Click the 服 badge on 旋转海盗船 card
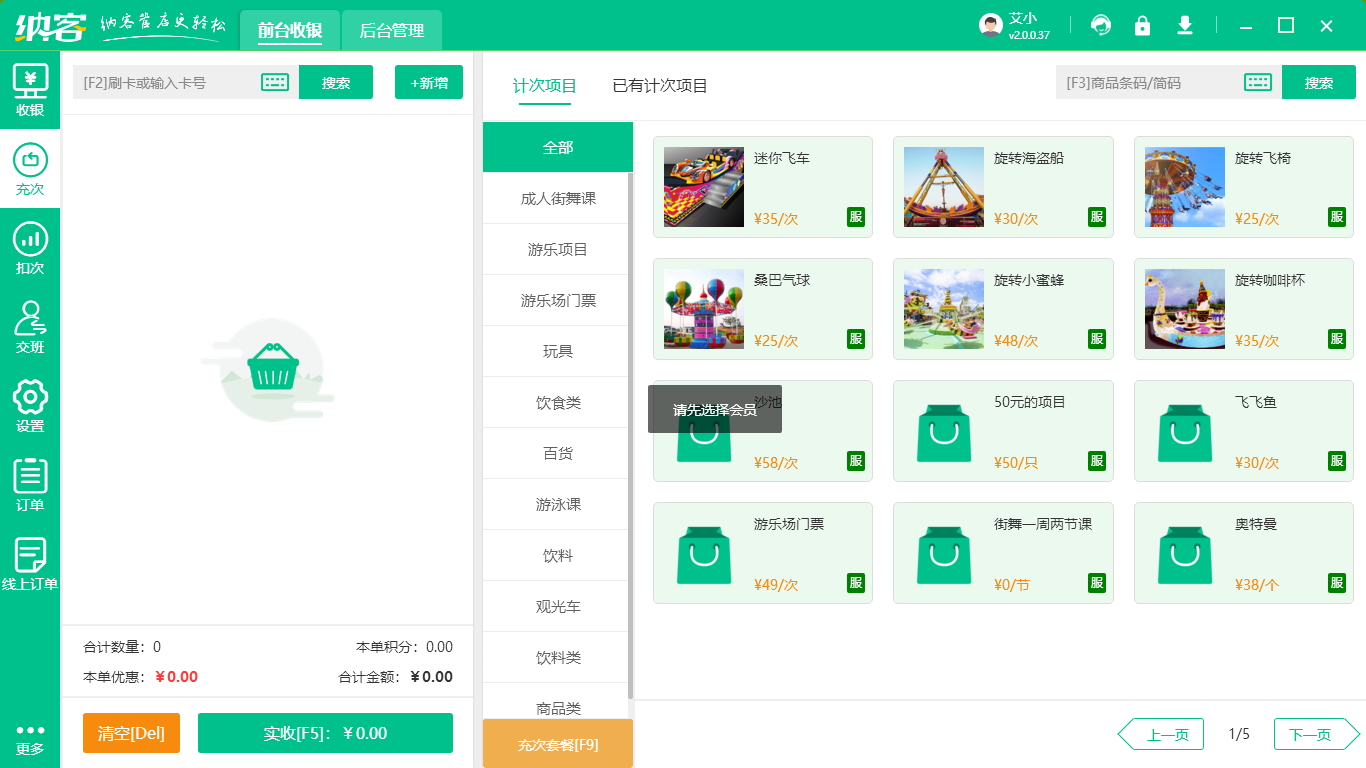The height and width of the screenshot is (768, 1366). click(1097, 217)
